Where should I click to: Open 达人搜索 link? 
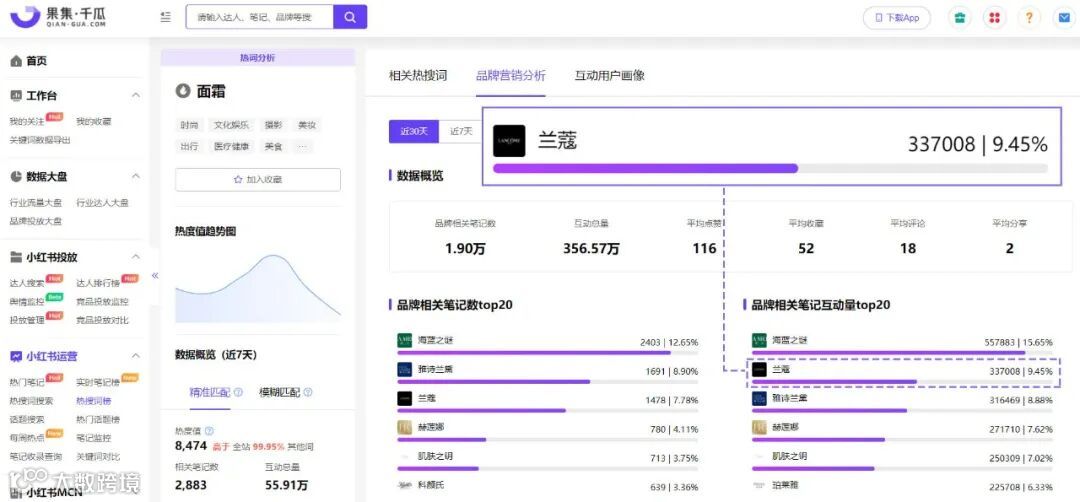27,283
